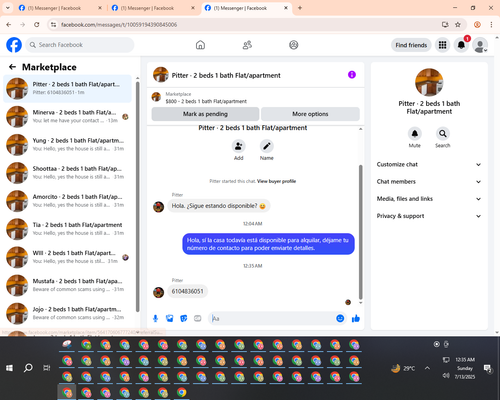Choose a GIF icon

[x=198, y=319]
